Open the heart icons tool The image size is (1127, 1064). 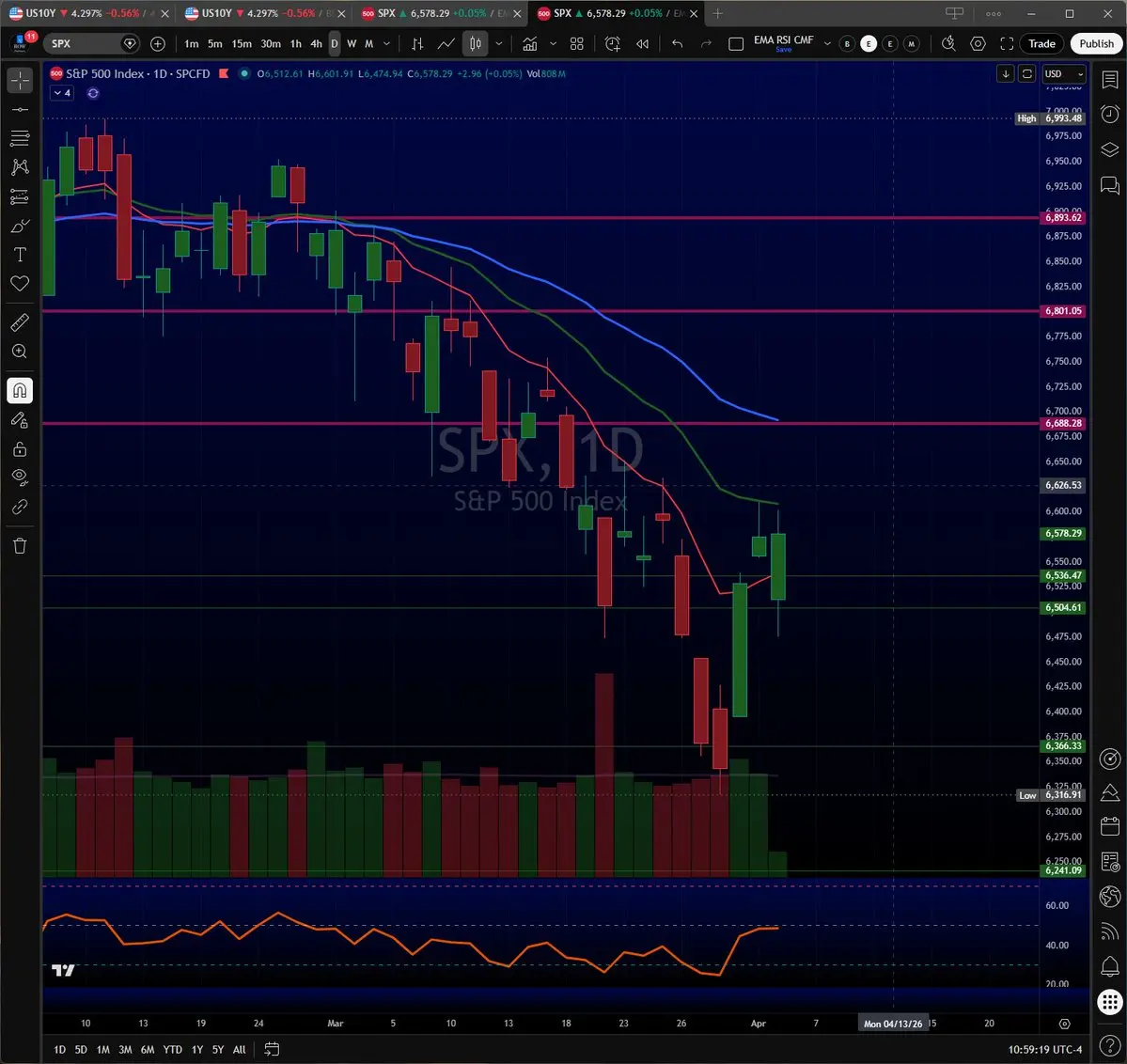pyautogui.click(x=20, y=283)
